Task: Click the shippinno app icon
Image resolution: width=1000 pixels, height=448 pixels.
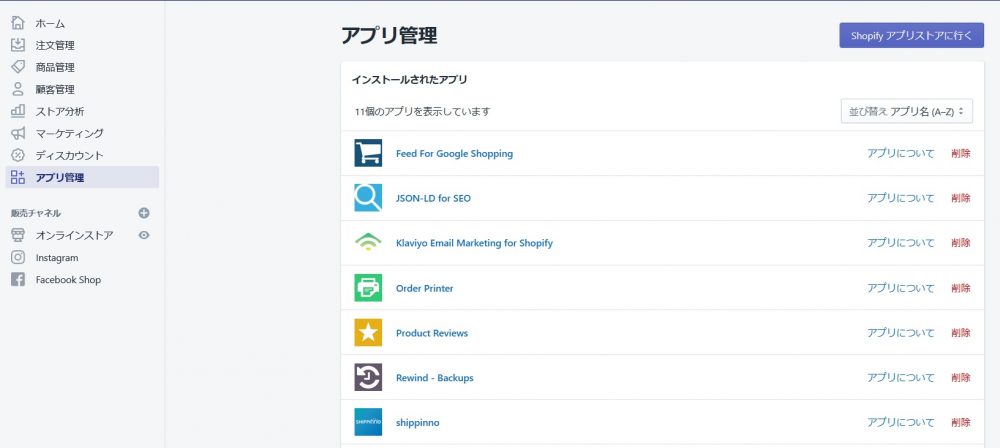Action: pos(368,422)
